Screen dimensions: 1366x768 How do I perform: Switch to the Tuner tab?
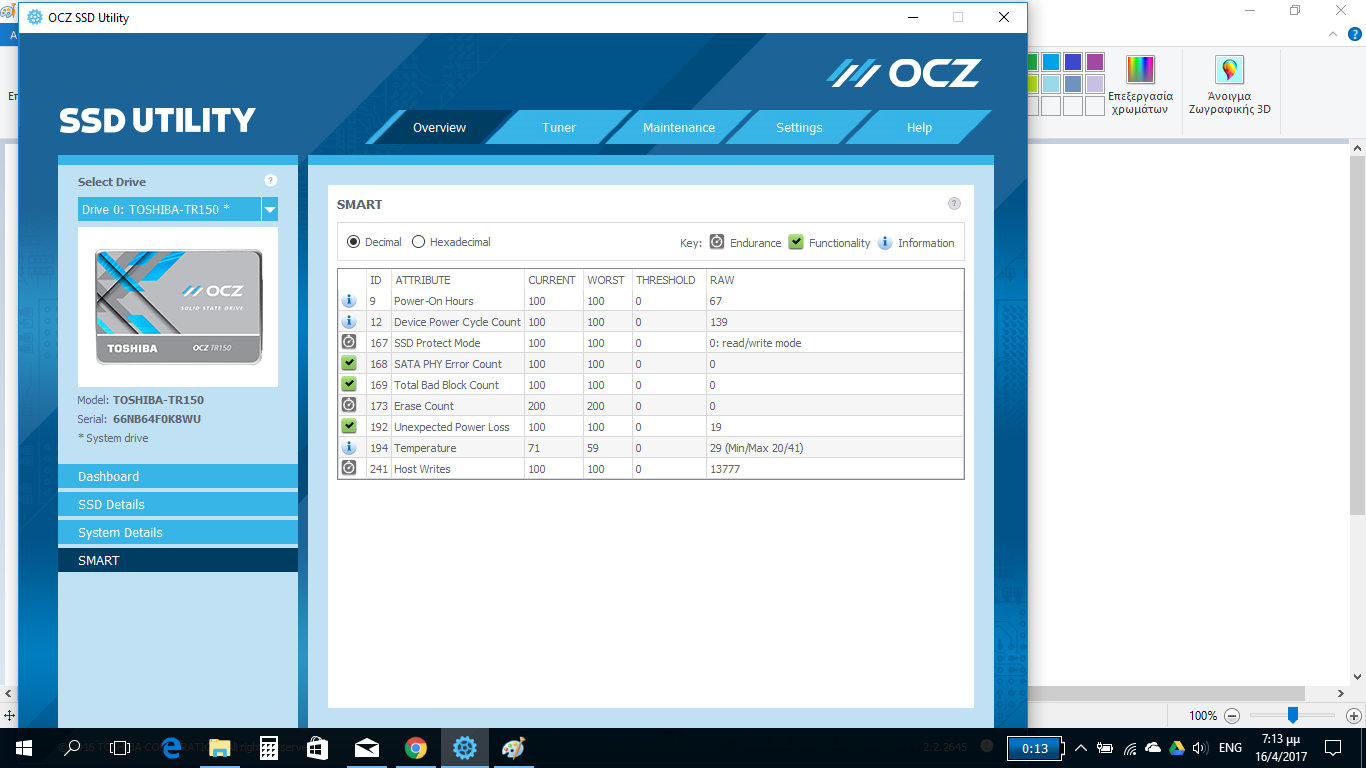(x=558, y=128)
